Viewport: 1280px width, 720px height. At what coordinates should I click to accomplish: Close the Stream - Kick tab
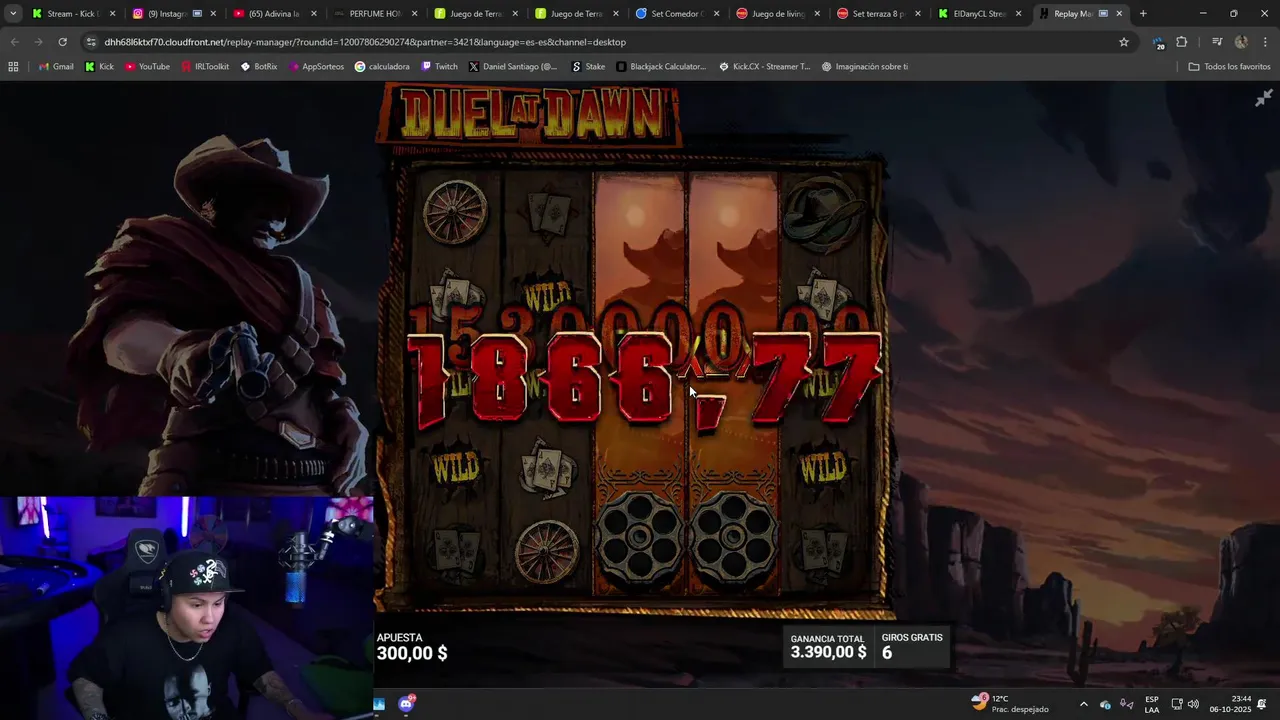[x=112, y=14]
